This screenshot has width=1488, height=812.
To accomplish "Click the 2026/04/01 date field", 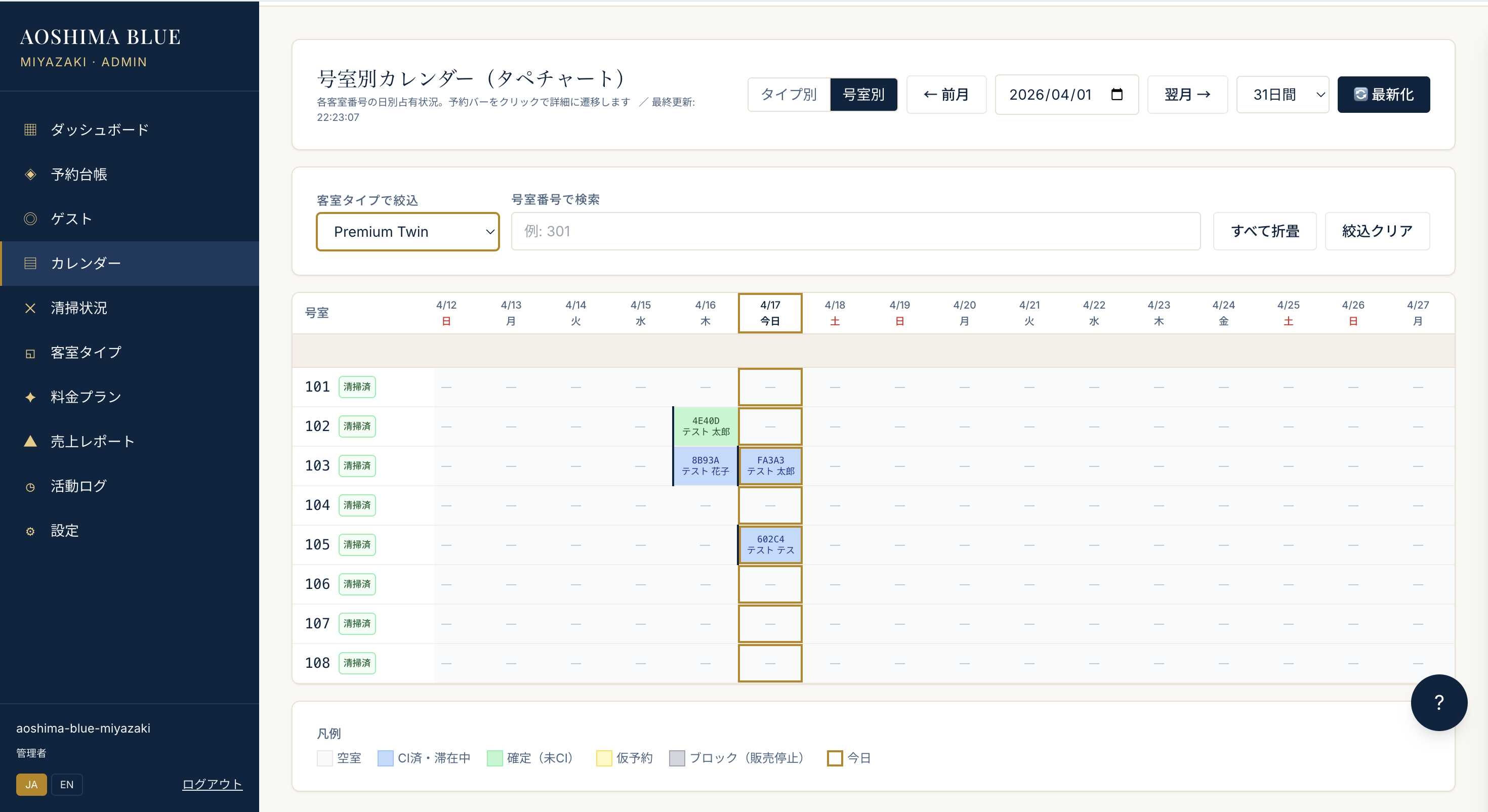I will [x=1066, y=94].
